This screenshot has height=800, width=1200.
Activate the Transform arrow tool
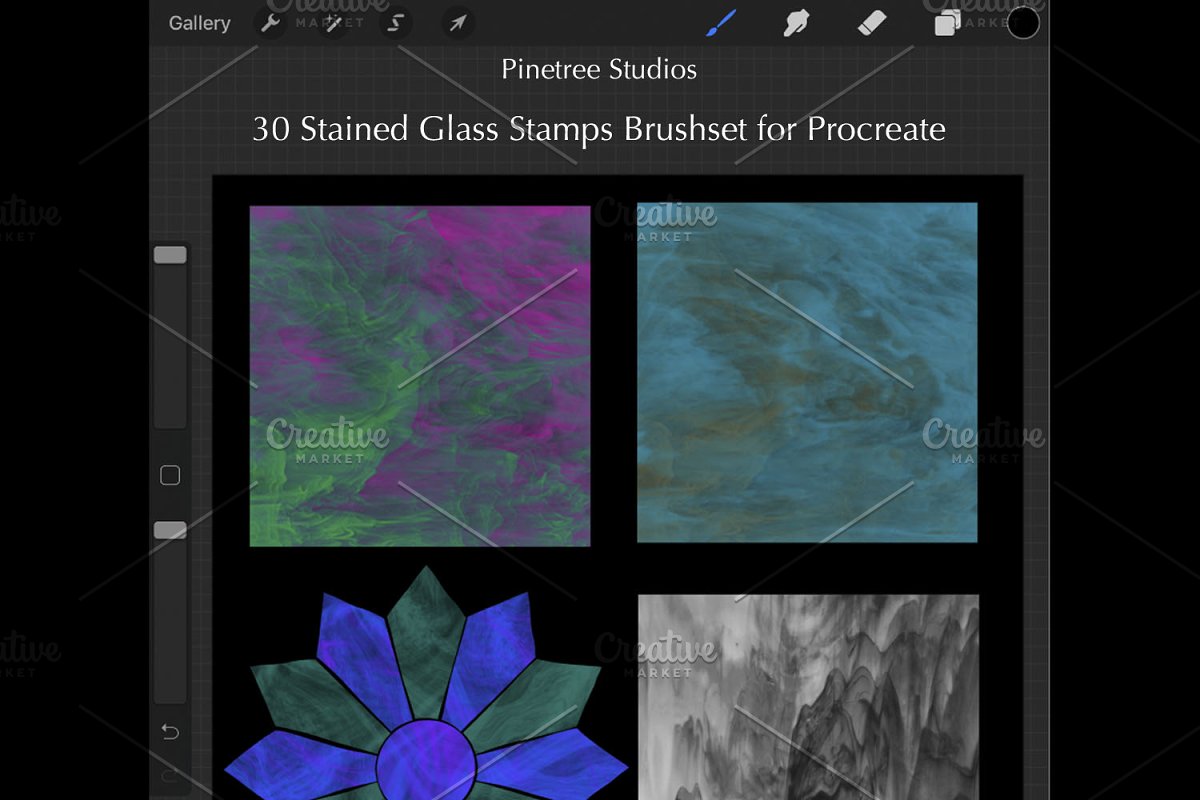(458, 22)
